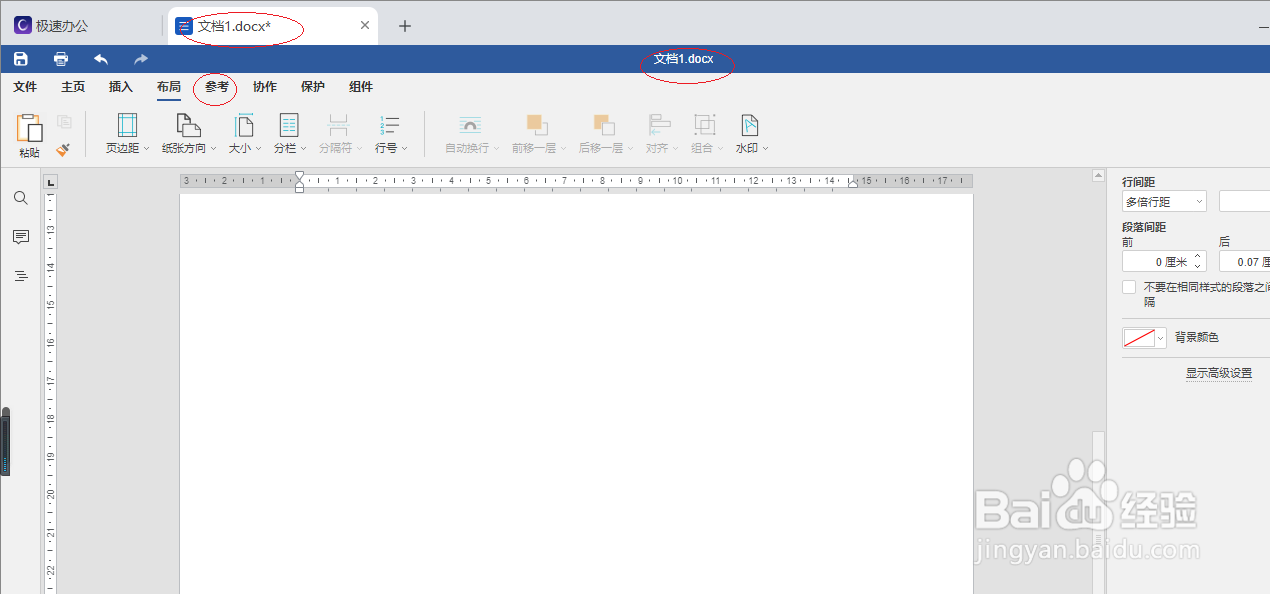Enable the 不要在相同样式的段落之间 checkbox
This screenshot has height=594, width=1270.
1129,288
